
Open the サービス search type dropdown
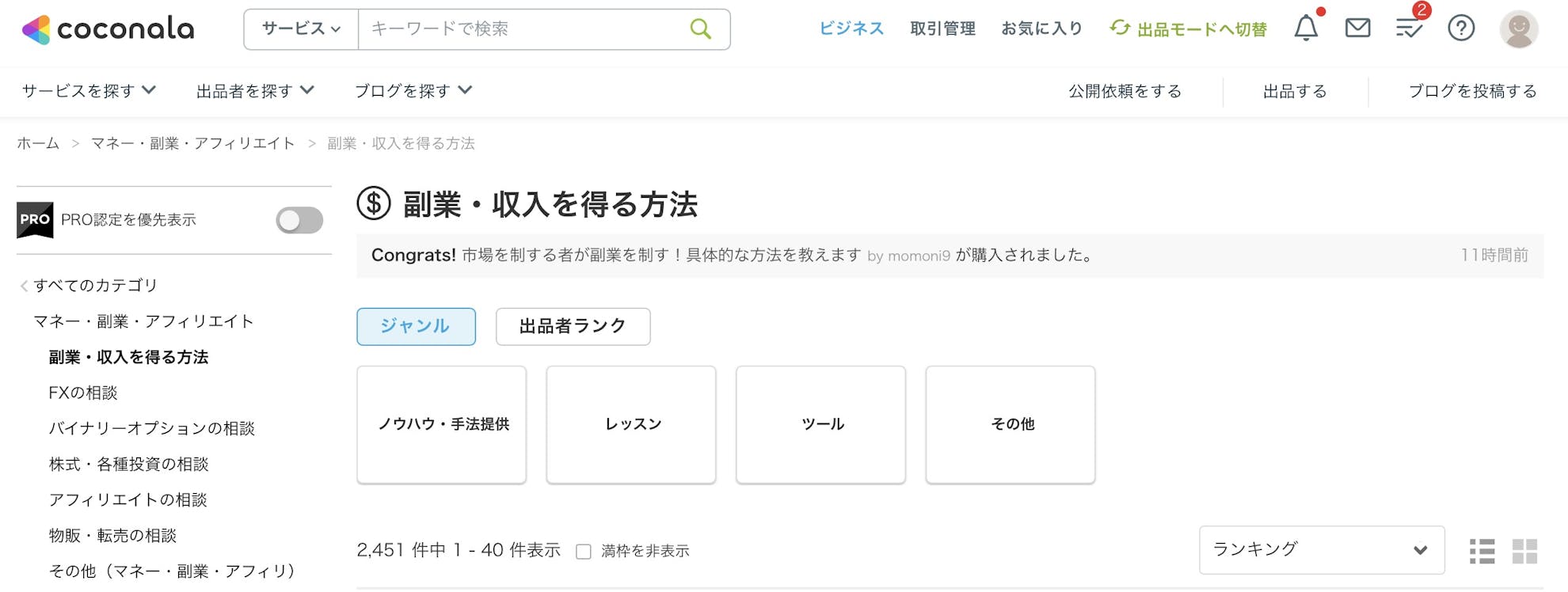[x=301, y=29]
